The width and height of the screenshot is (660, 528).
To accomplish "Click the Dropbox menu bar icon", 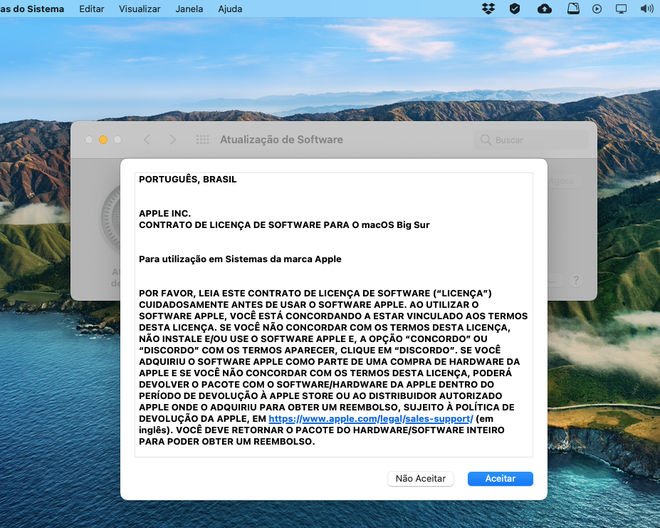I will 488,9.
